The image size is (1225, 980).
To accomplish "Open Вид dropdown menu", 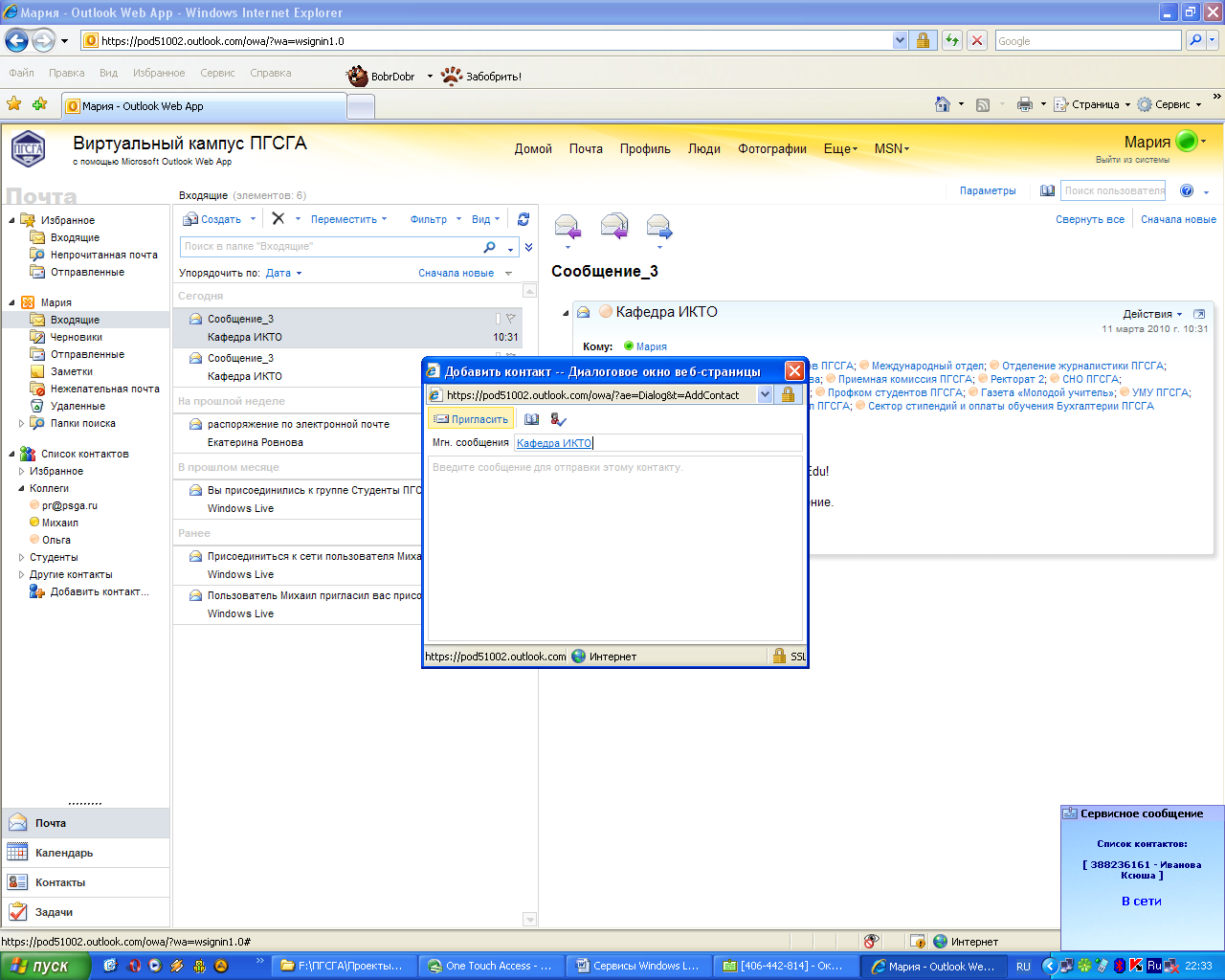I will (486, 219).
